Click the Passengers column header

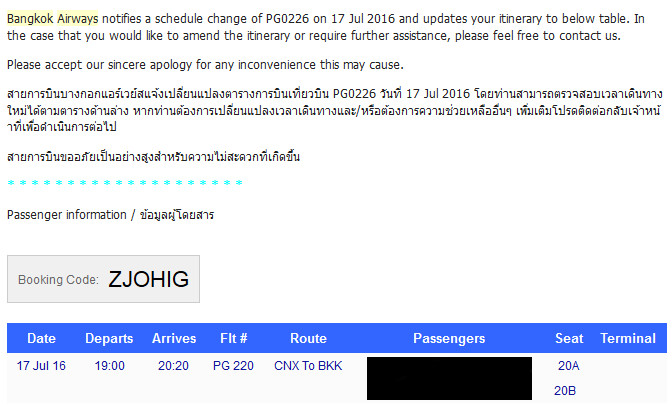(449, 338)
